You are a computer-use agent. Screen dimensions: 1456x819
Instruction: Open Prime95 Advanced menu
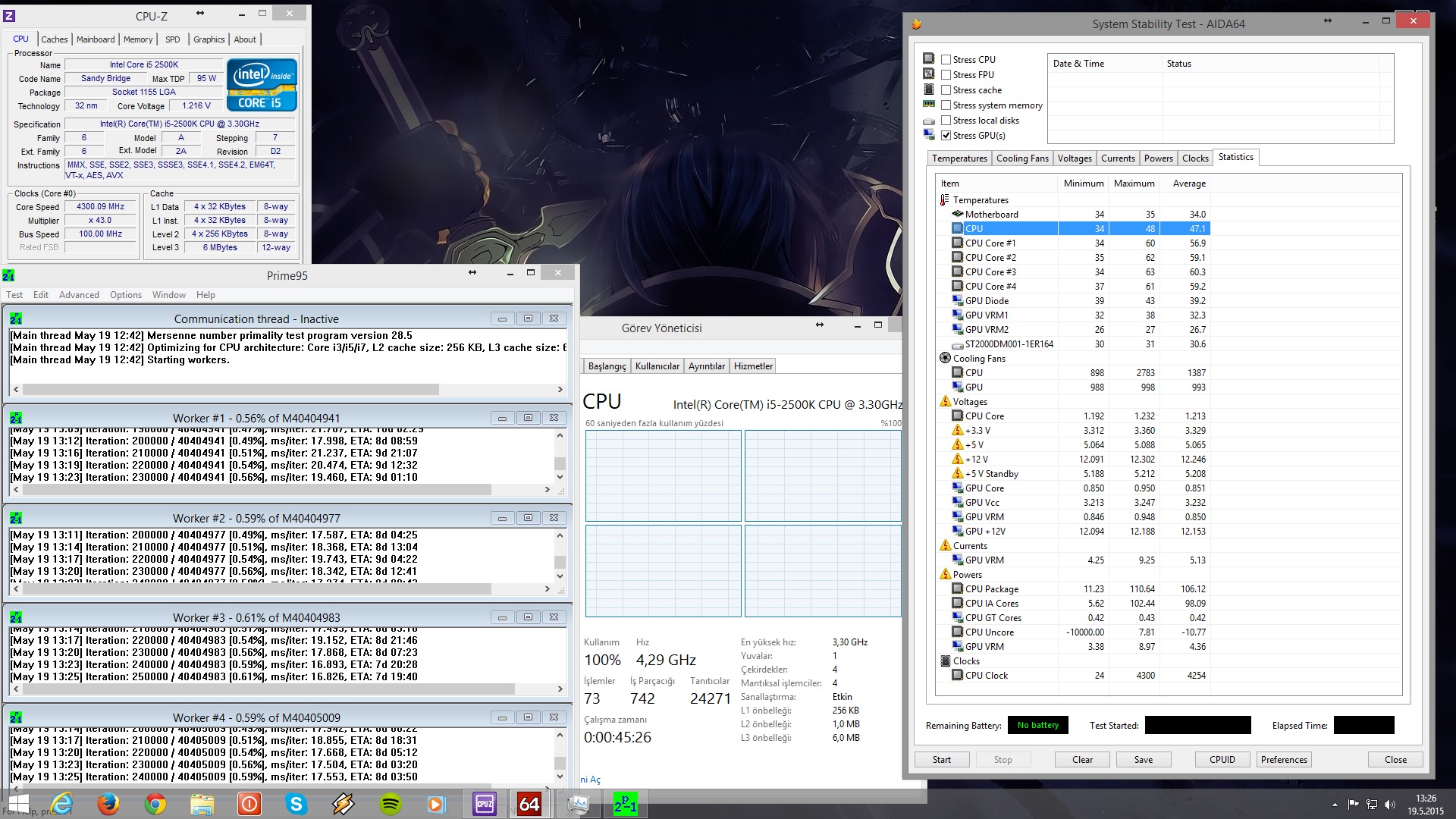[x=79, y=295]
